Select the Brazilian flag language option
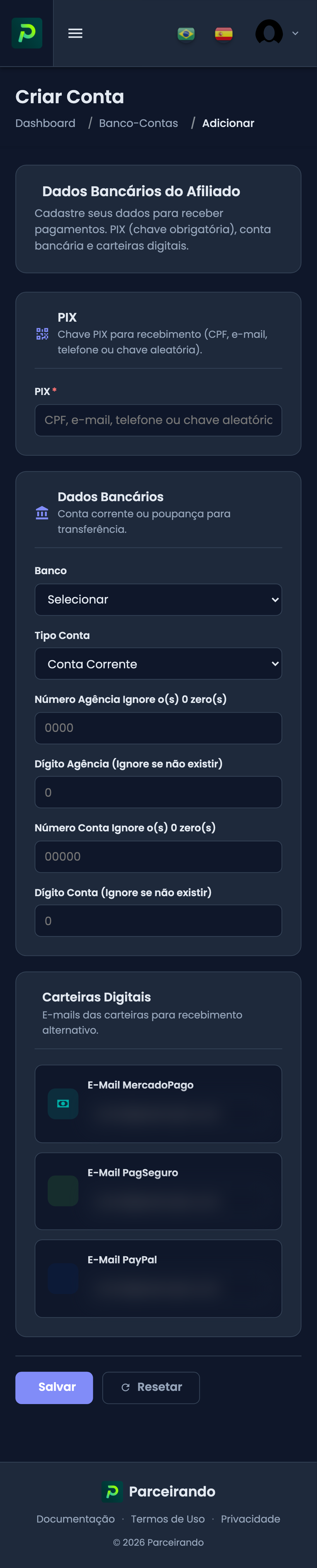The image size is (317, 1568). [x=186, y=33]
